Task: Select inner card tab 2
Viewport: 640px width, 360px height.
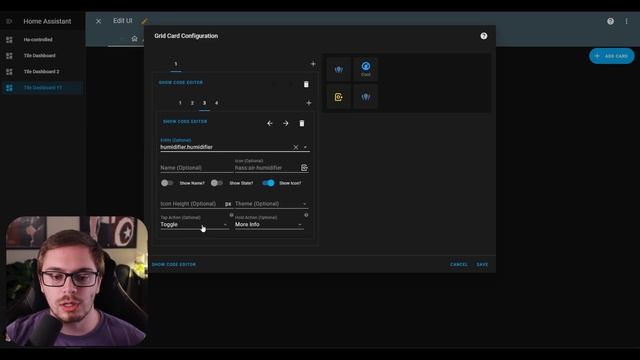Action: point(192,103)
